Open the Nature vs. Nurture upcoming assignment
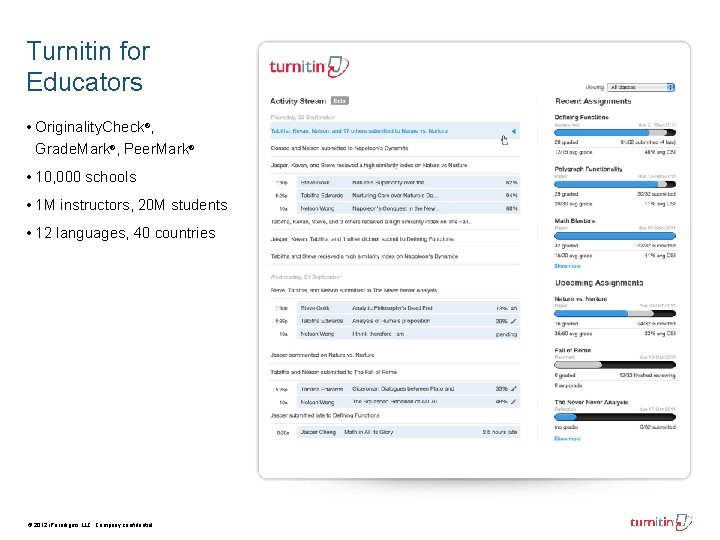Image resolution: width=720 pixels, height=540 pixels. tap(580, 299)
